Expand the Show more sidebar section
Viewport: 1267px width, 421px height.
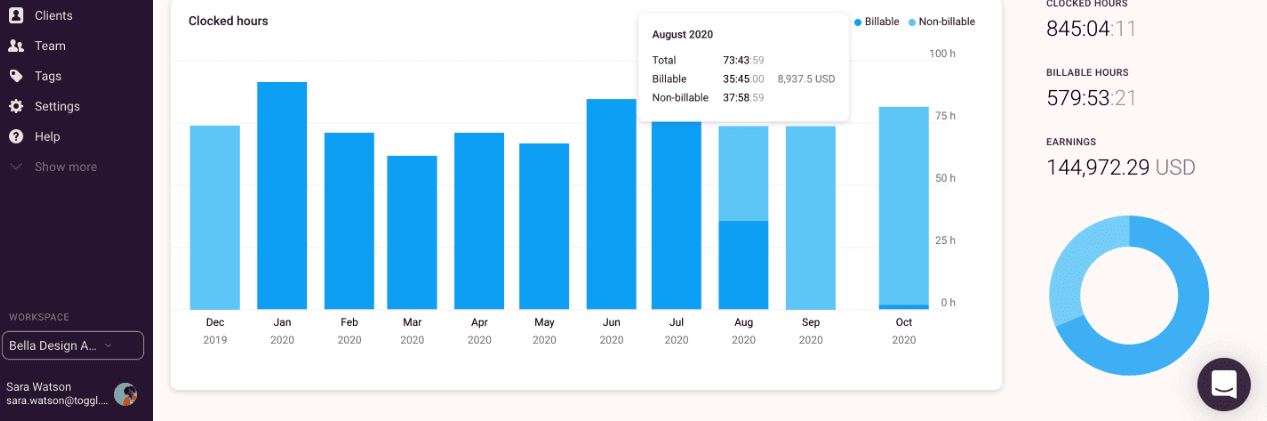[x=65, y=167]
